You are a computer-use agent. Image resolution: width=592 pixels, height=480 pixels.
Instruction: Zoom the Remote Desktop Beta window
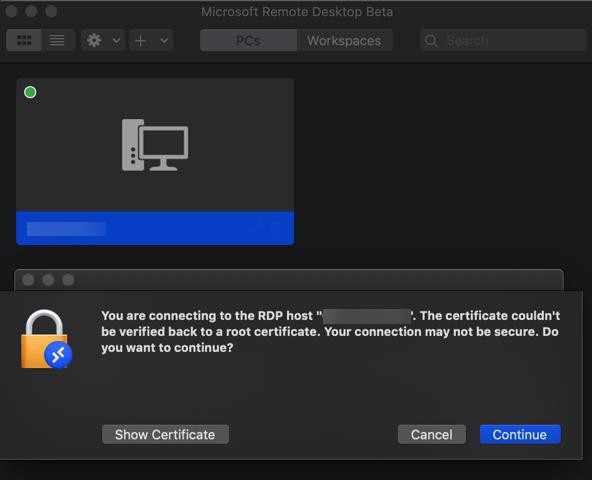click(x=51, y=11)
